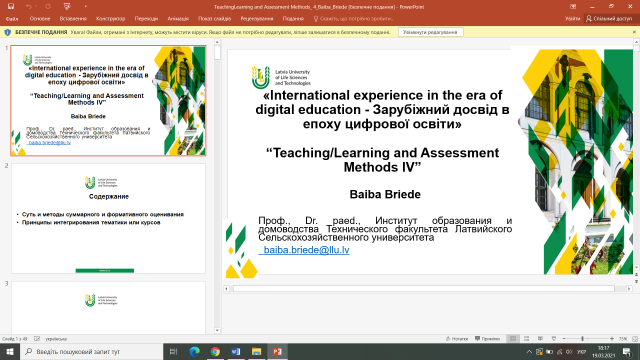
Task: Open the Windows Start menu
Action: [10, 351]
